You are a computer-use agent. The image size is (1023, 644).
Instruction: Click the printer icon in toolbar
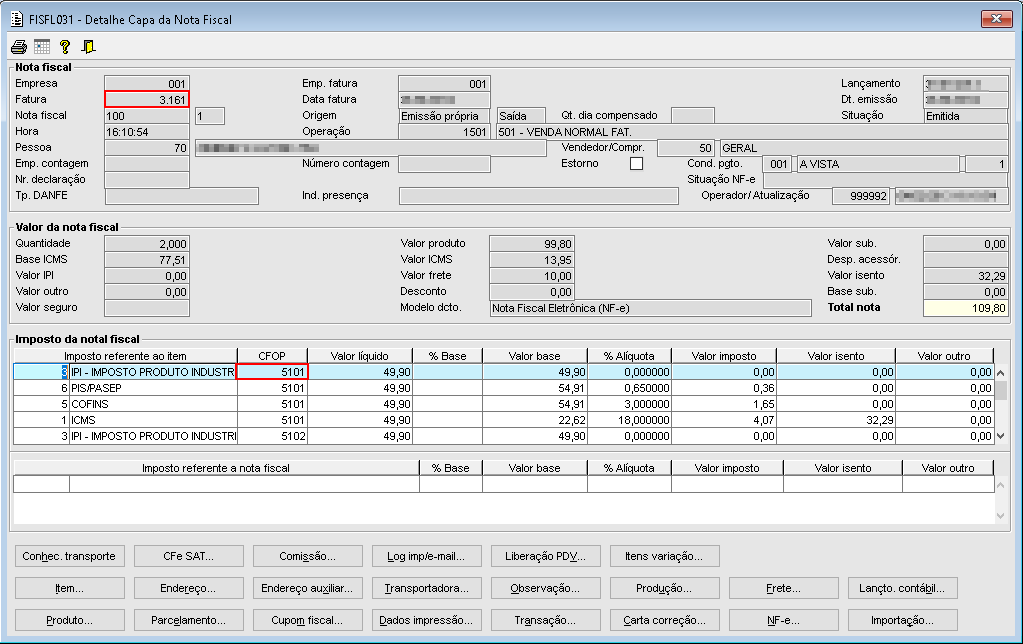pos(19,47)
